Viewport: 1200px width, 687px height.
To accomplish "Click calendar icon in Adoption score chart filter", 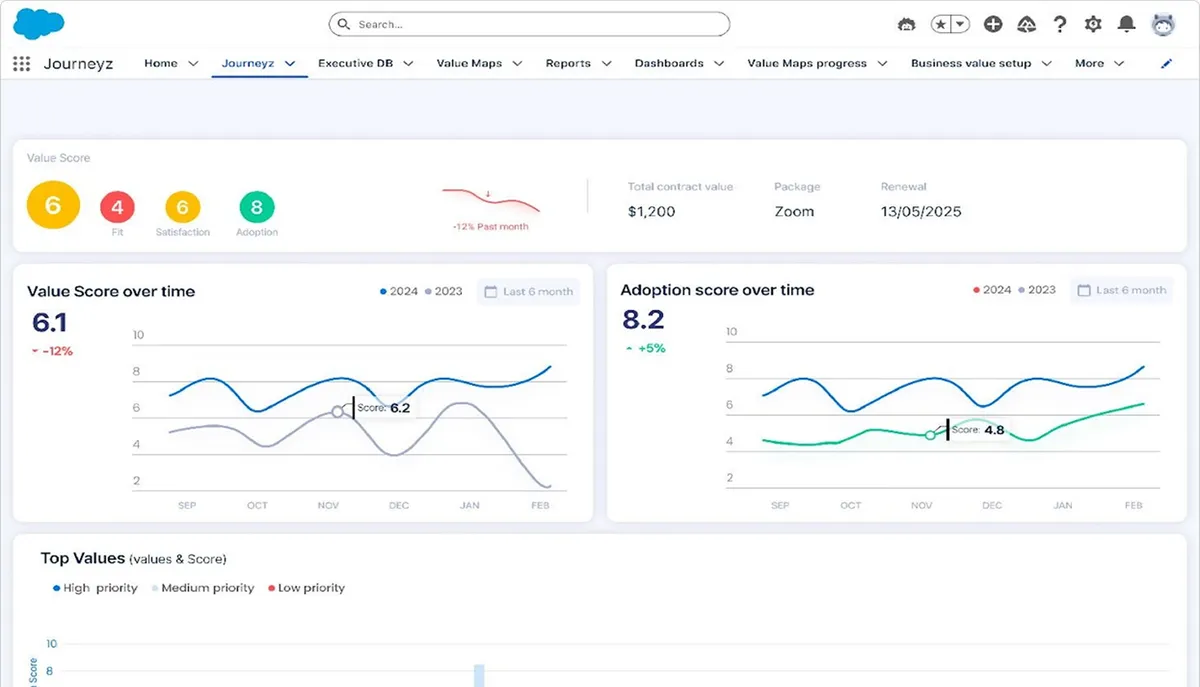I will pos(1084,290).
